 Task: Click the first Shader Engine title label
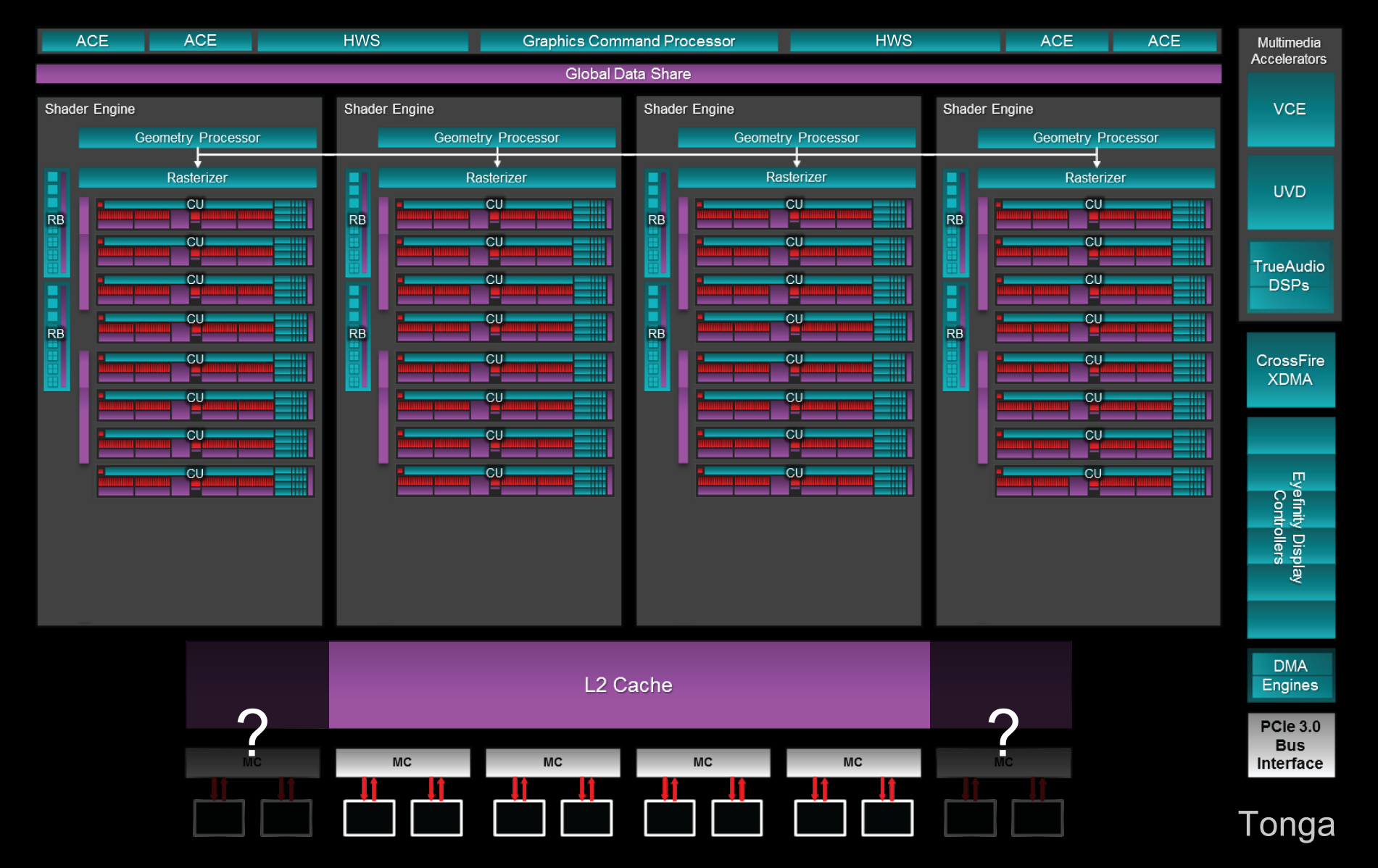(x=90, y=109)
